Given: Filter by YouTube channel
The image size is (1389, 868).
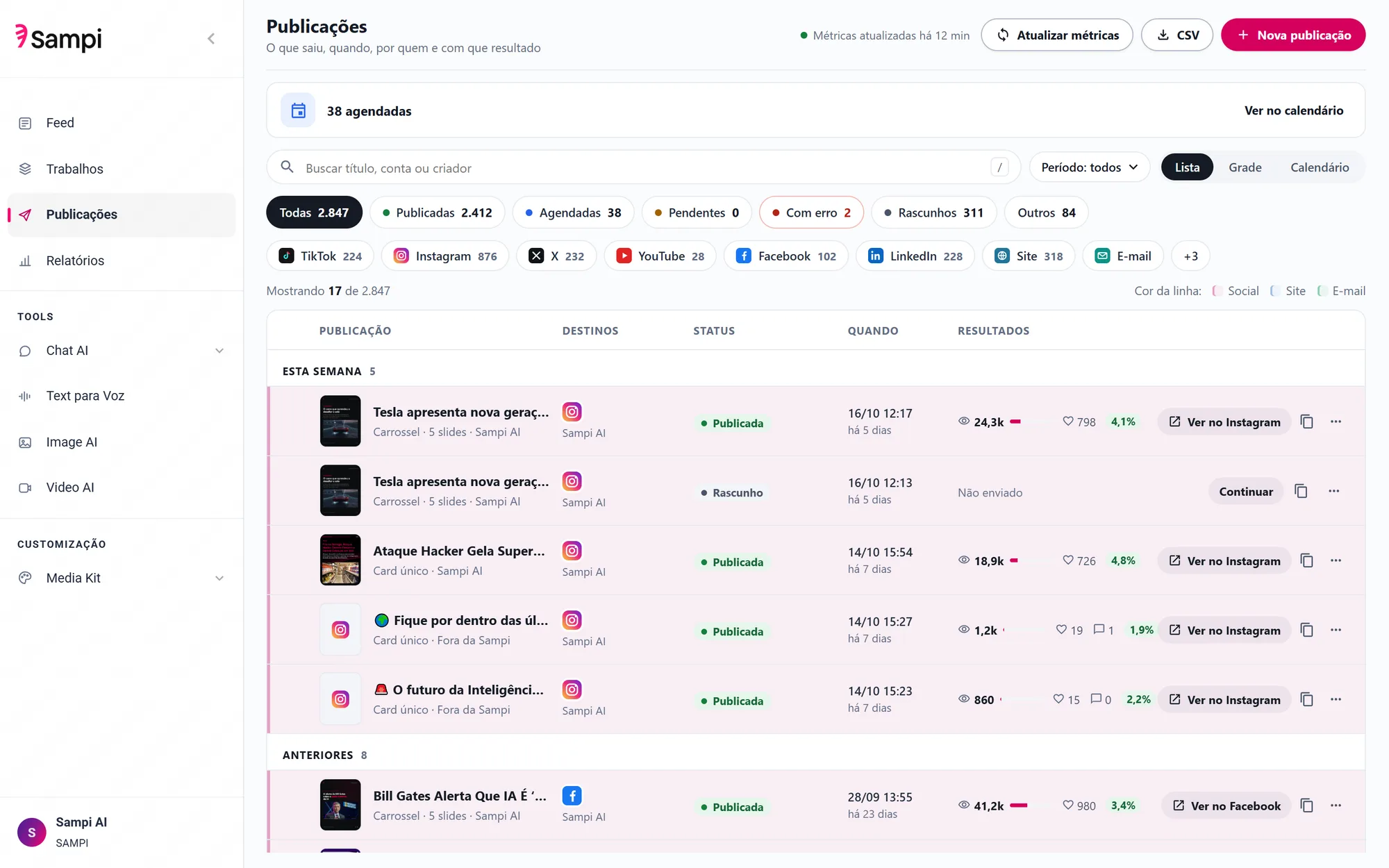Looking at the screenshot, I should (660, 256).
